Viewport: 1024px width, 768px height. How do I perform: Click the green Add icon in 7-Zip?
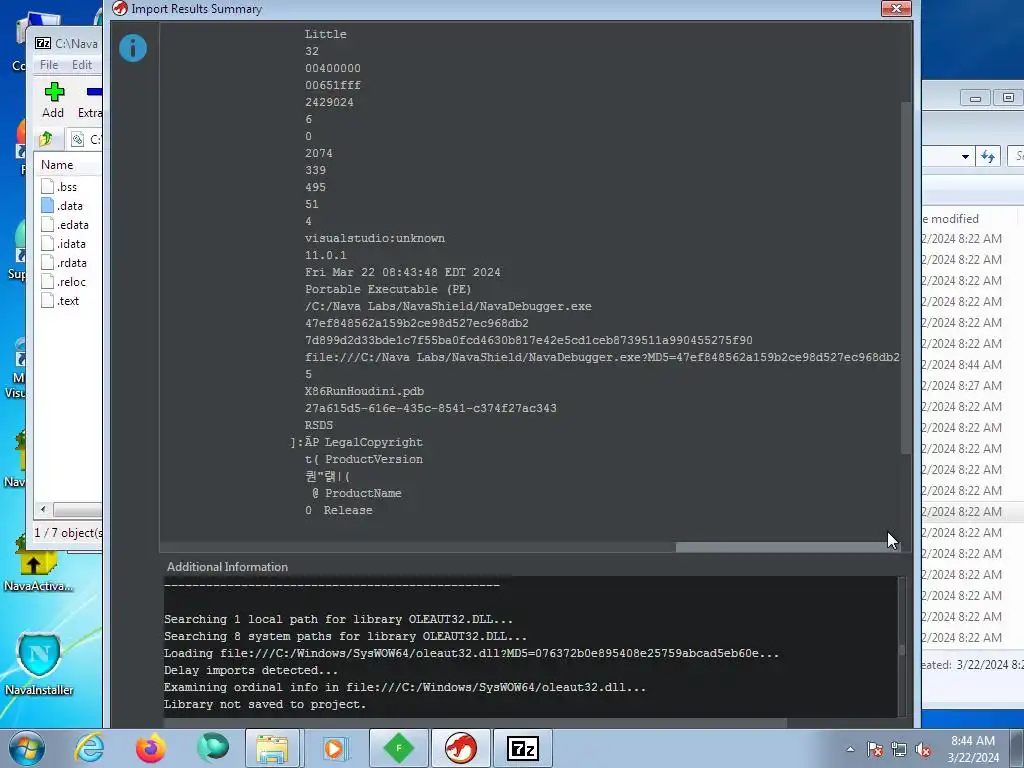coord(54,91)
